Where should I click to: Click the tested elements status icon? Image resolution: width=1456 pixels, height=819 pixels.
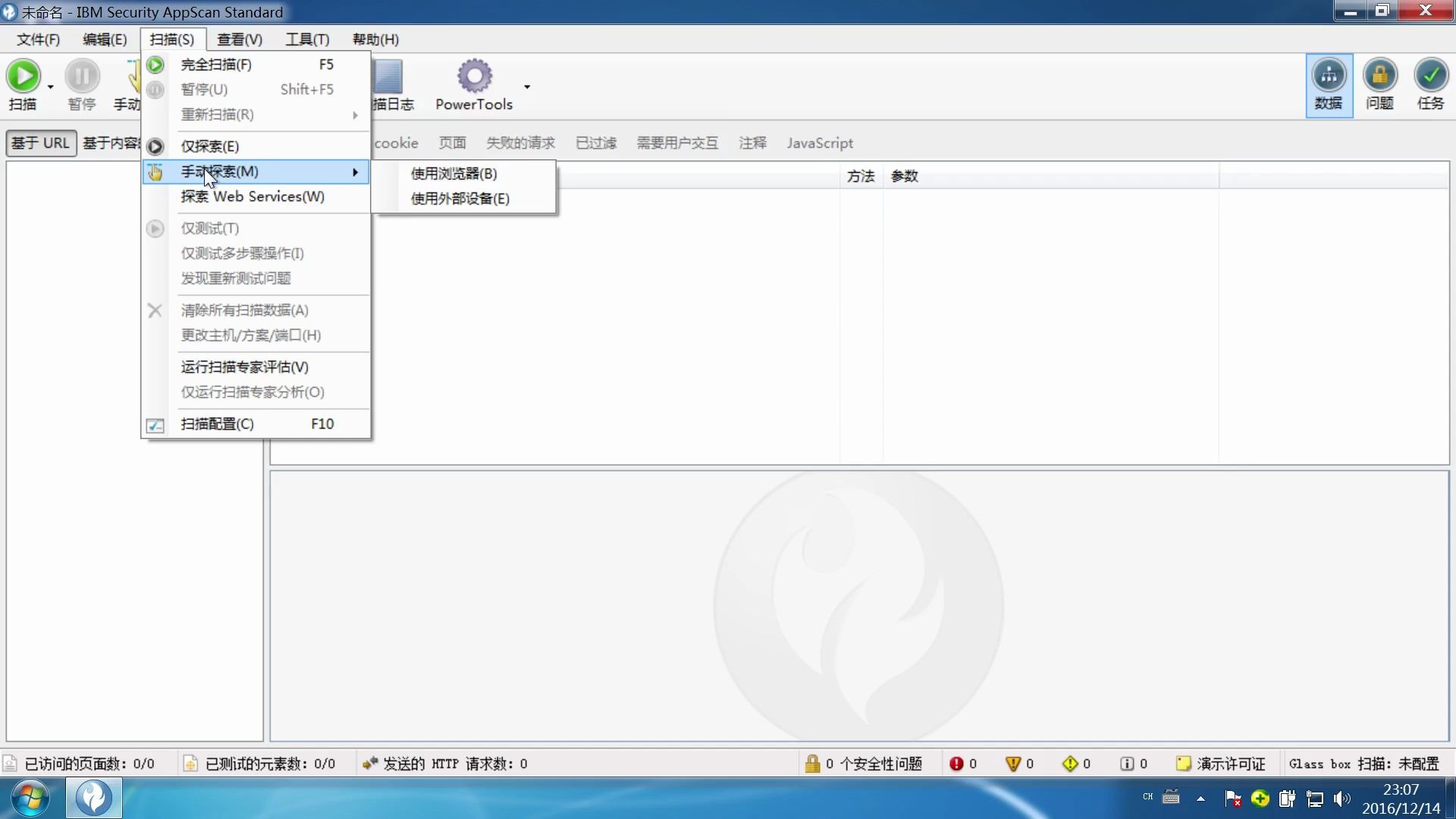coord(190,764)
